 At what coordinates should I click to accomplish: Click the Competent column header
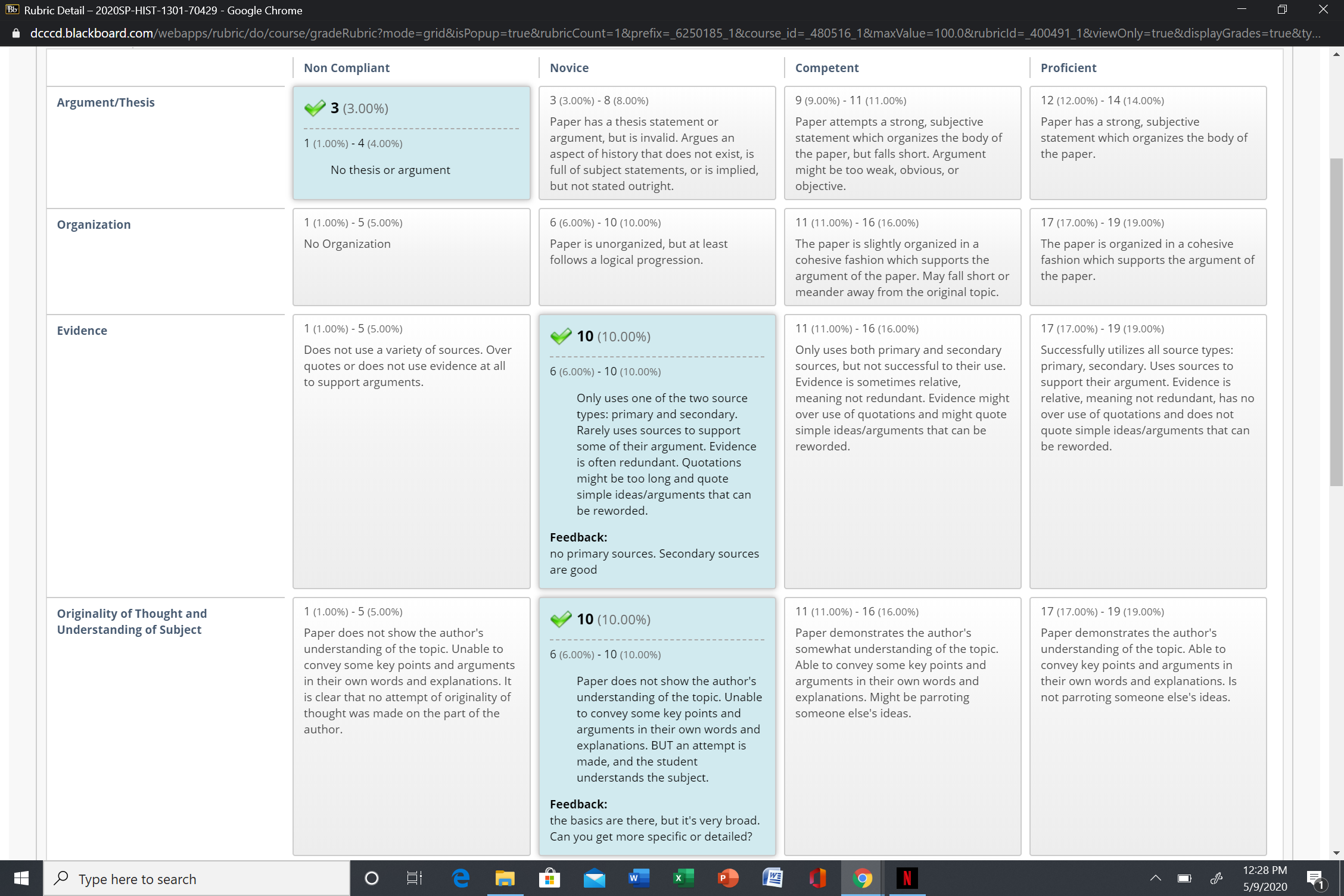pyautogui.click(x=827, y=68)
